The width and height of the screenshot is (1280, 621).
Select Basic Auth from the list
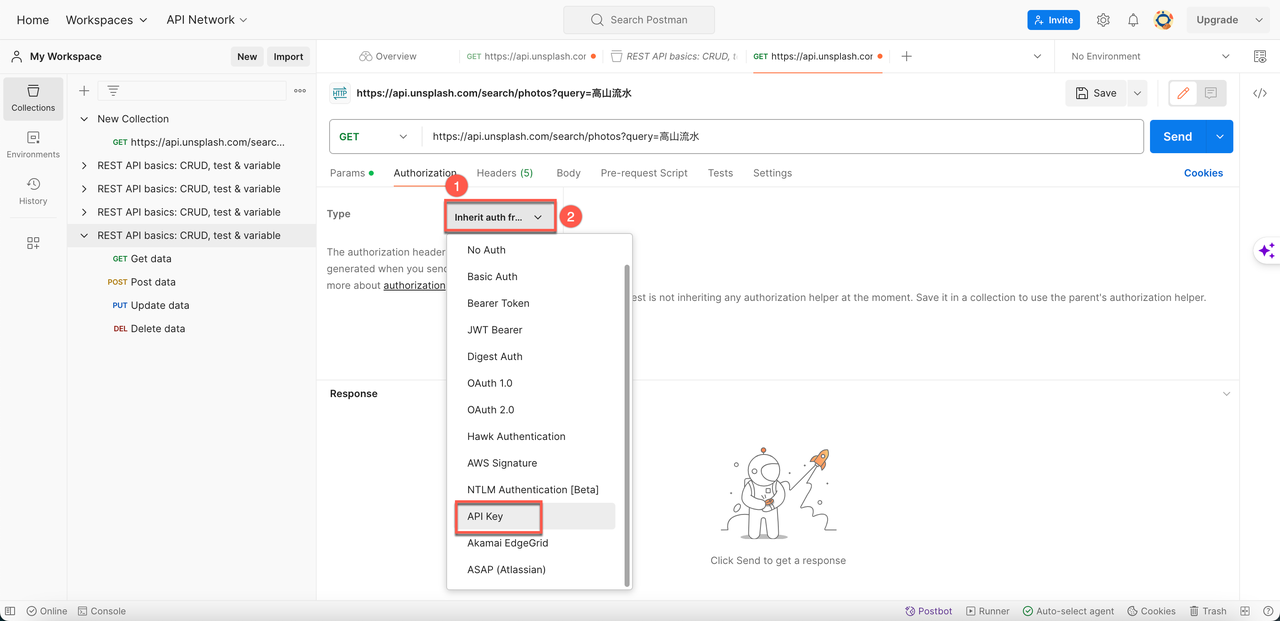pos(492,277)
